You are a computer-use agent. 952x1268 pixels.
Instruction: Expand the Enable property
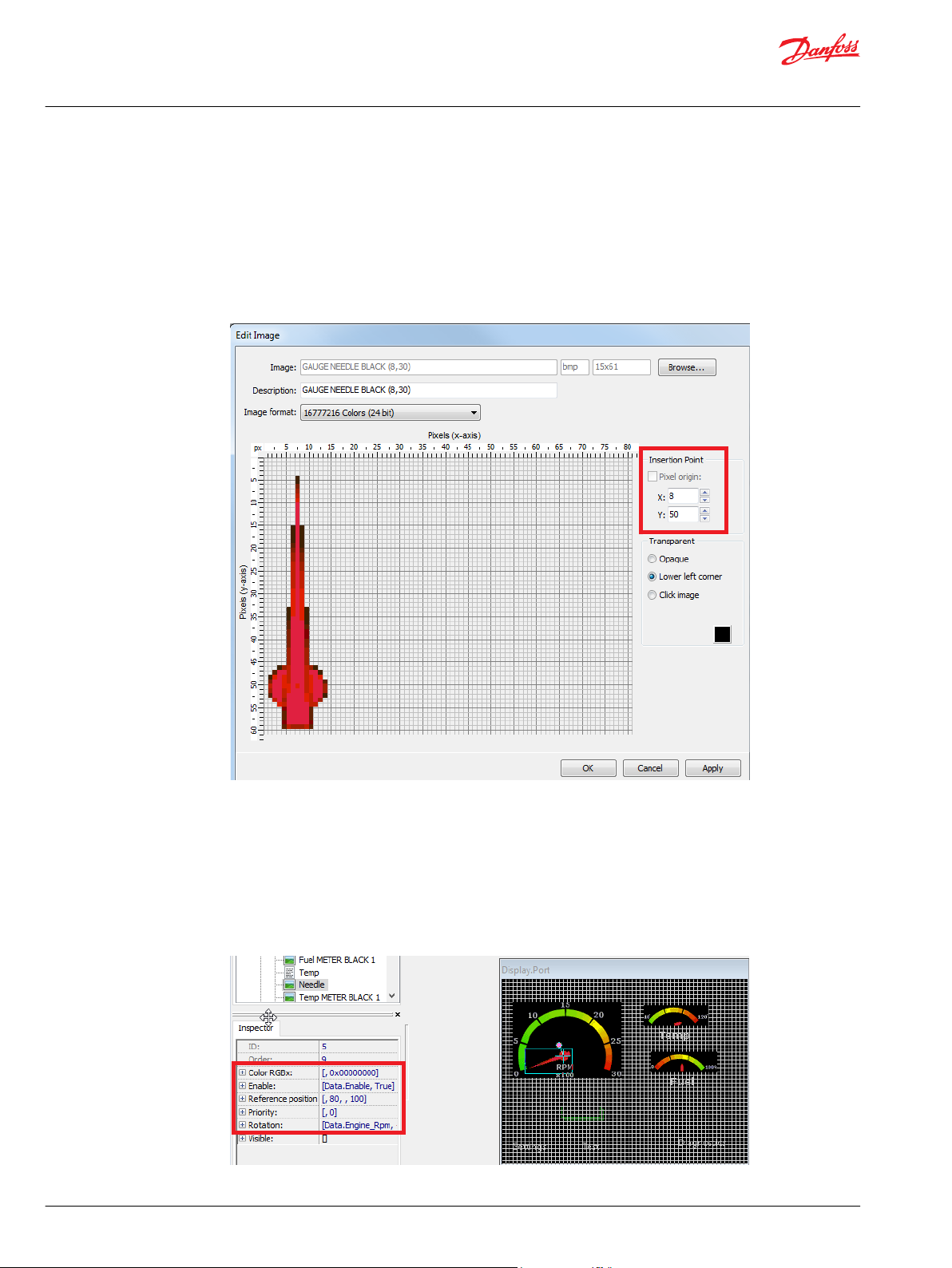[x=242, y=1086]
